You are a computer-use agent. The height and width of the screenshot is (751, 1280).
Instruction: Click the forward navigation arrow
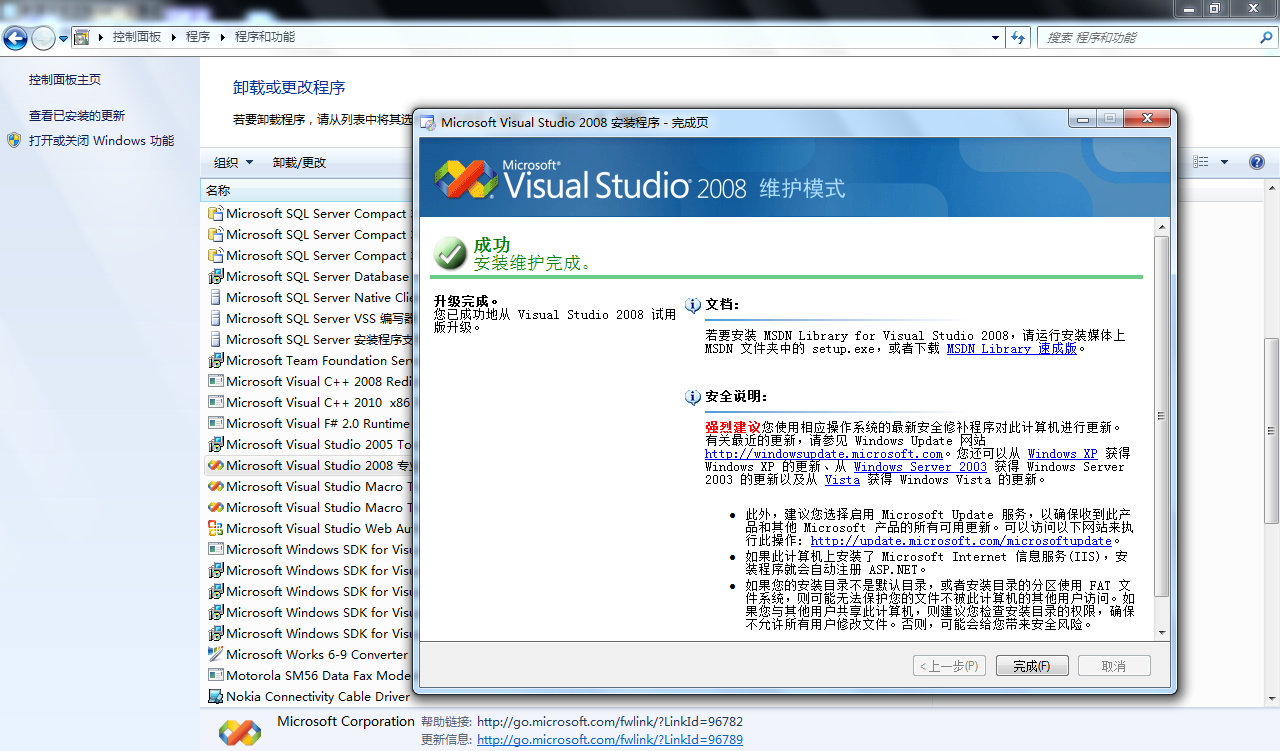point(43,38)
